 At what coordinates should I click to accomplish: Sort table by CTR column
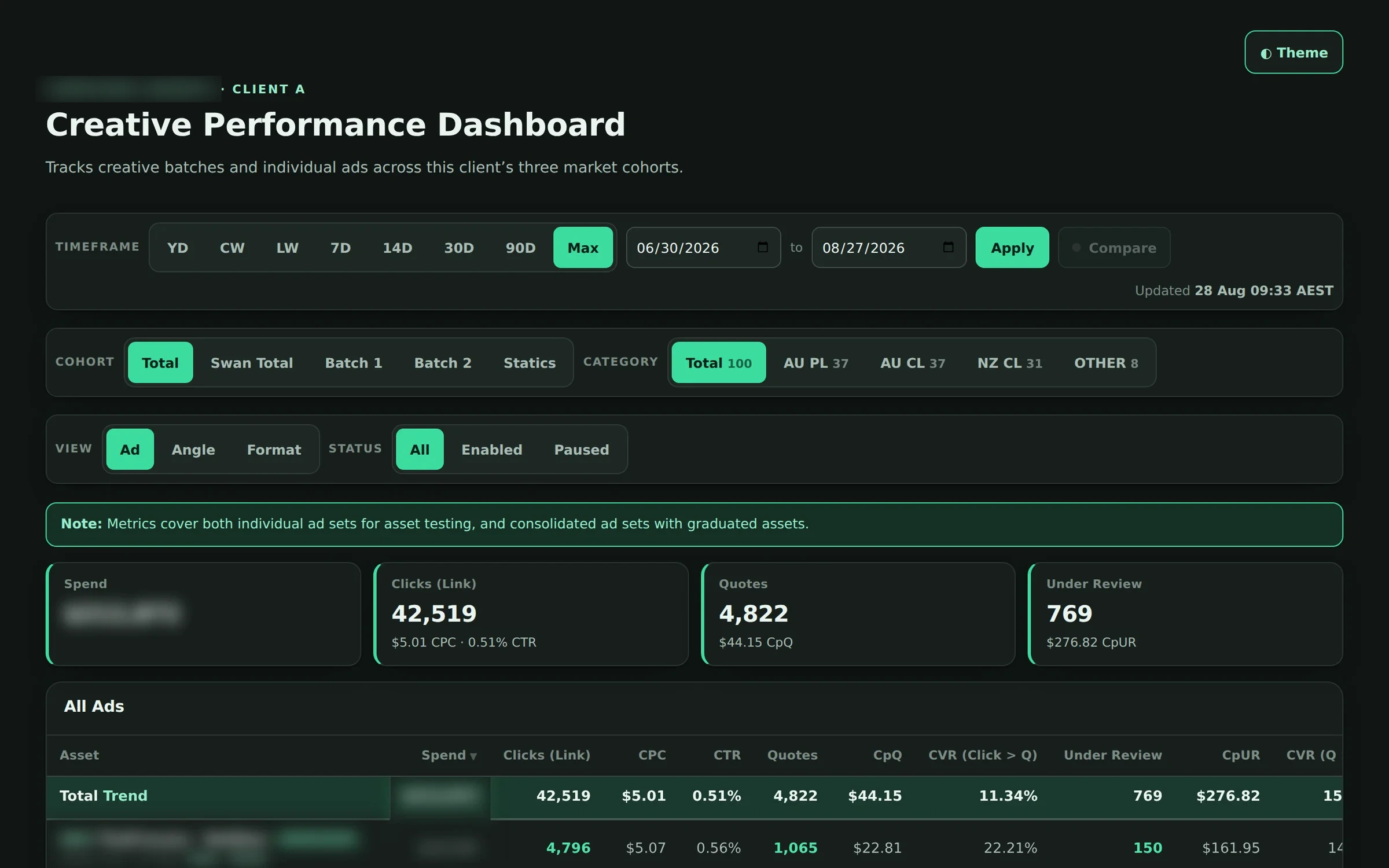tap(727, 755)
